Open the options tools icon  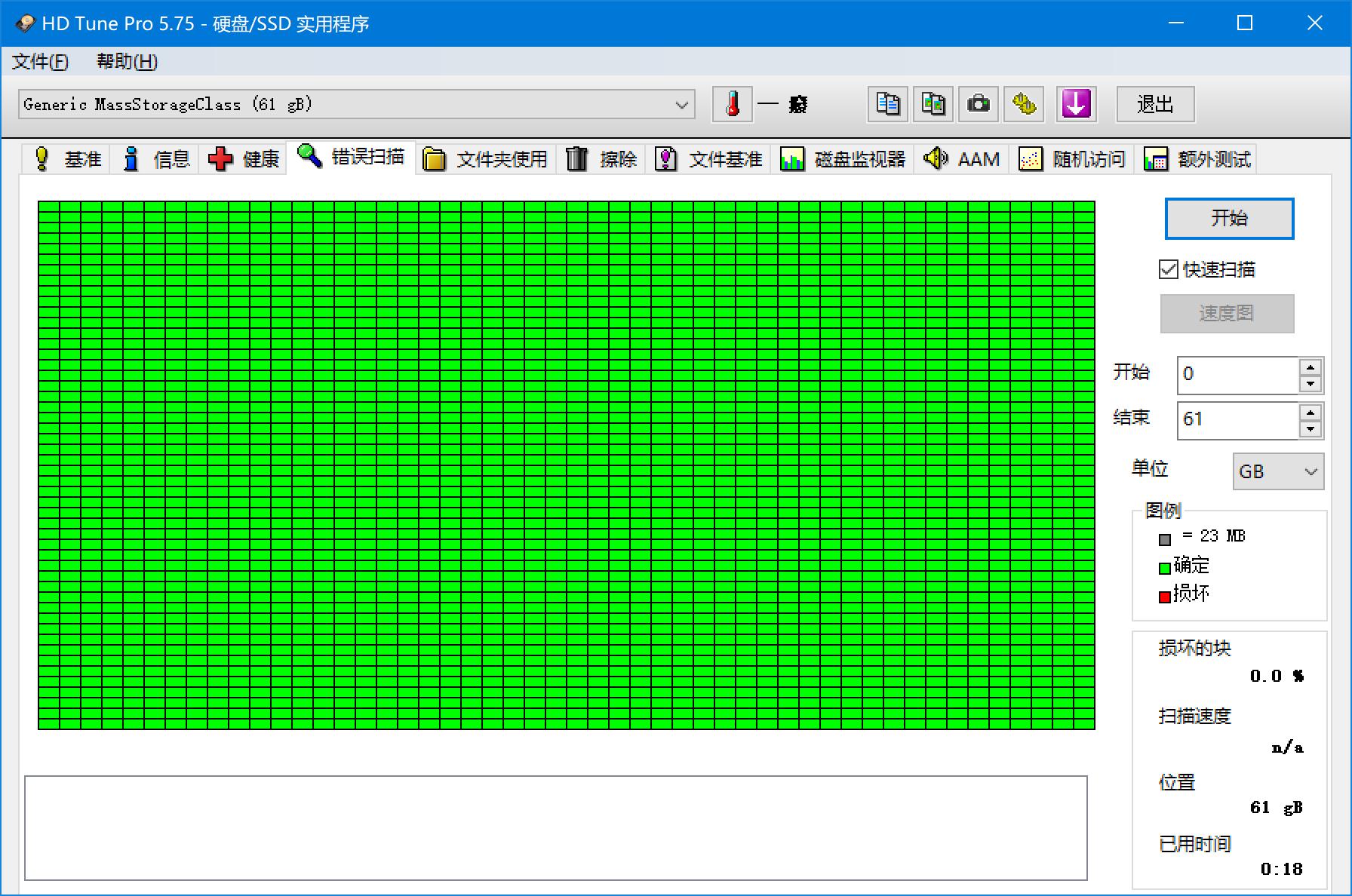tap(1024, 104)
